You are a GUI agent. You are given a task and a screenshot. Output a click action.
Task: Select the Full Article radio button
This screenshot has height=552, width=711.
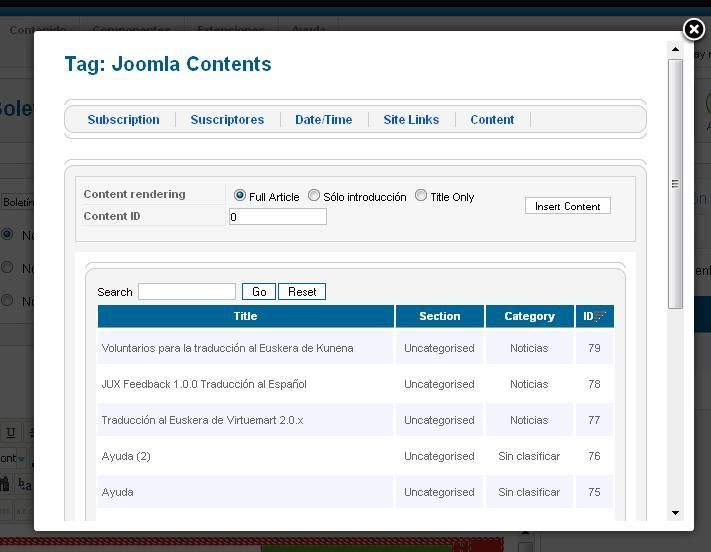[x=240, y=195]
